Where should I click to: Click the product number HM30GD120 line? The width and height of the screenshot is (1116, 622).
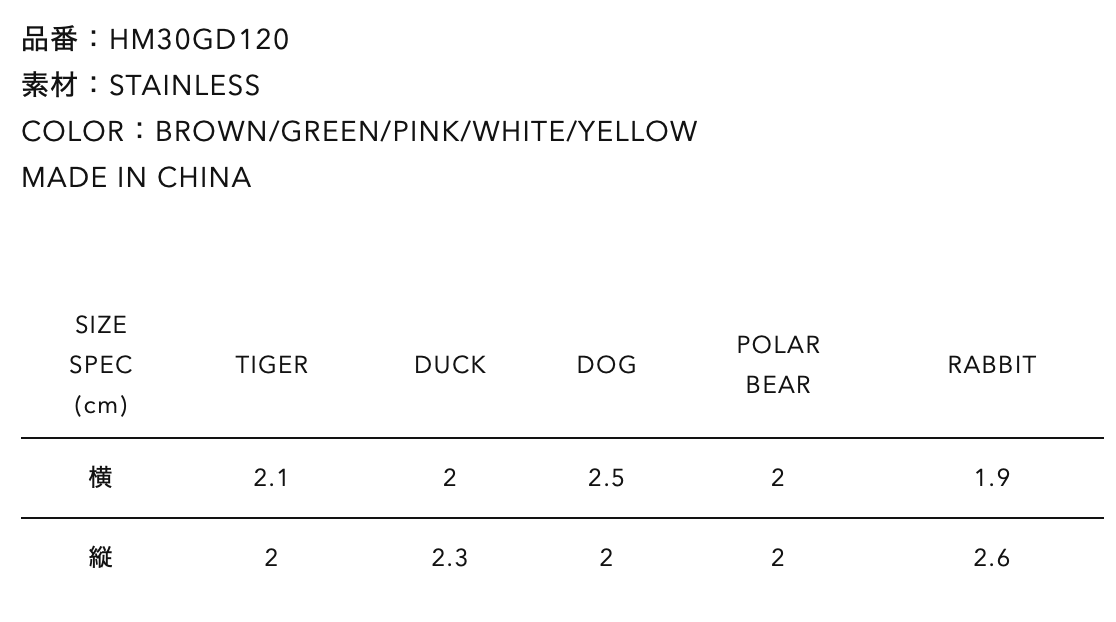click(155, 40)
